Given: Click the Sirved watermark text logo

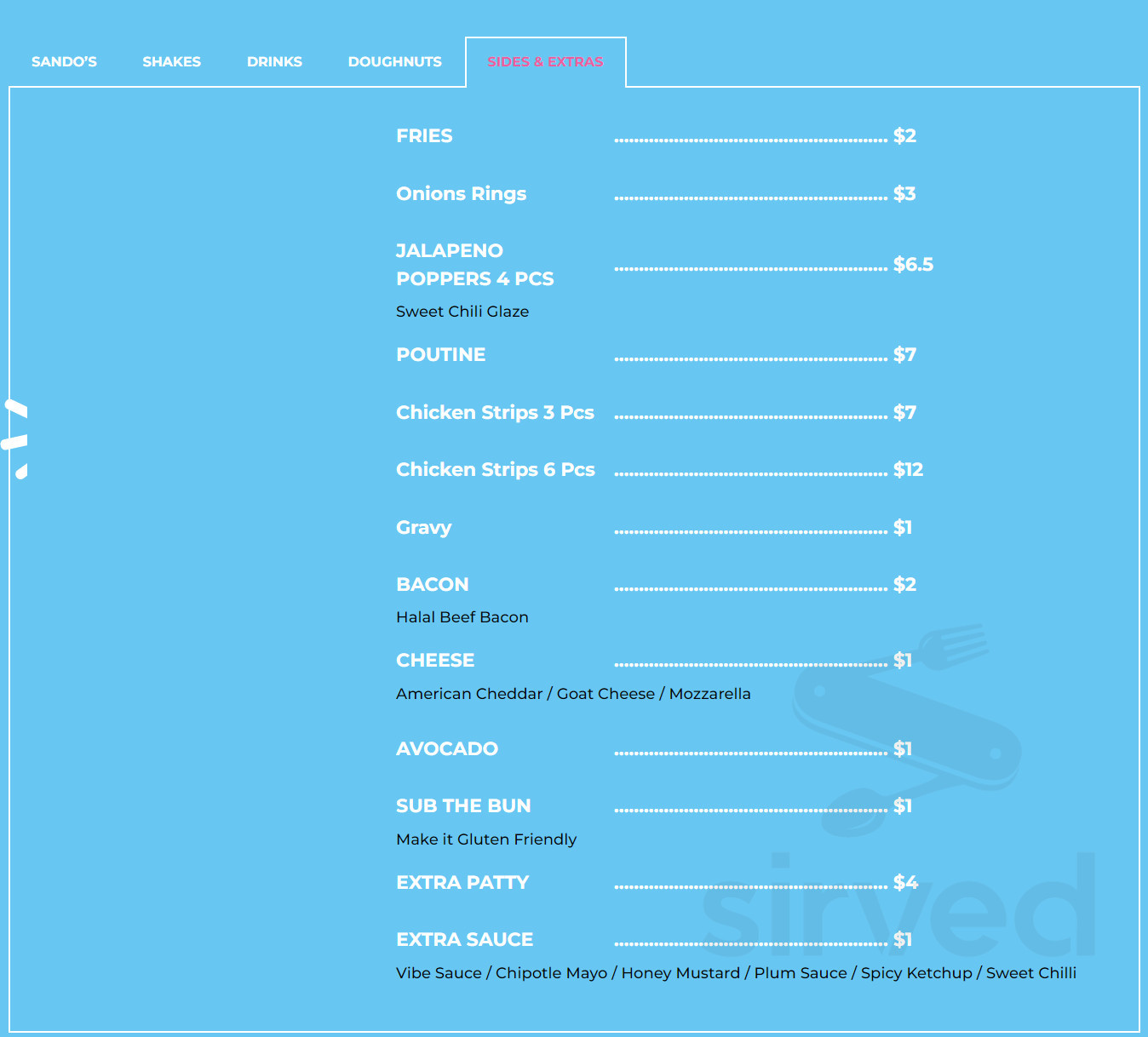Looking at the screenshot, I should point(898,907).
